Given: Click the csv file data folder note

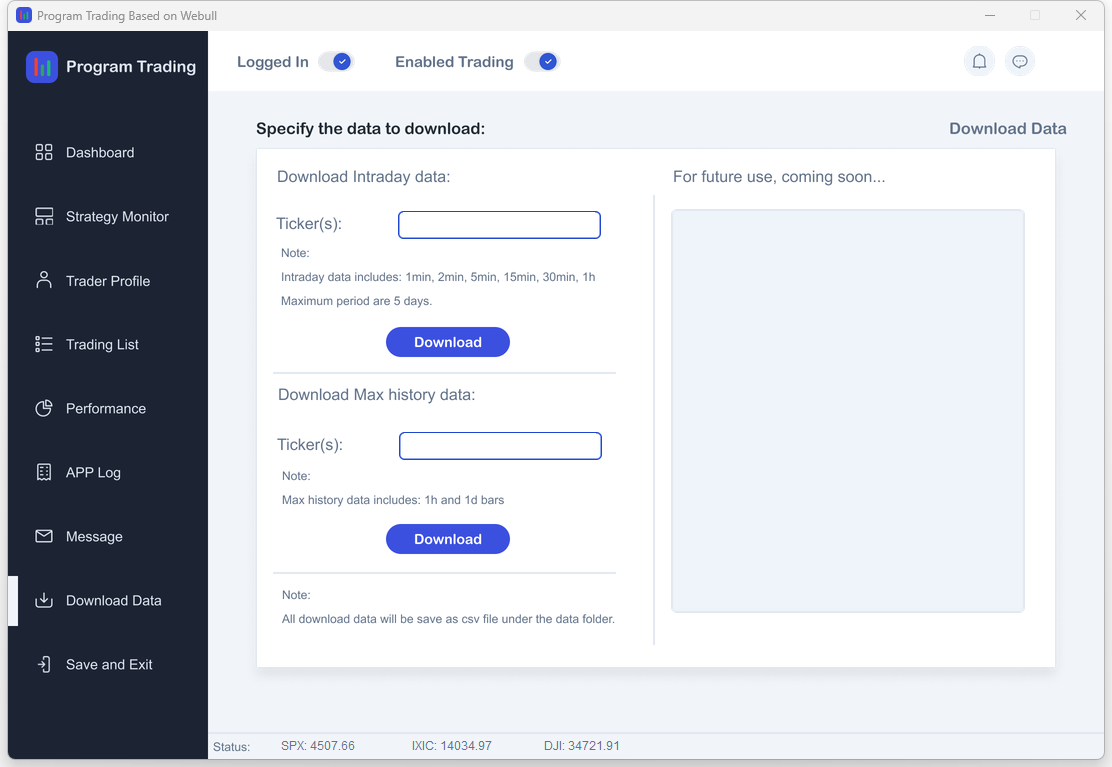Looking at the screenshot, I should coord(448,619).
